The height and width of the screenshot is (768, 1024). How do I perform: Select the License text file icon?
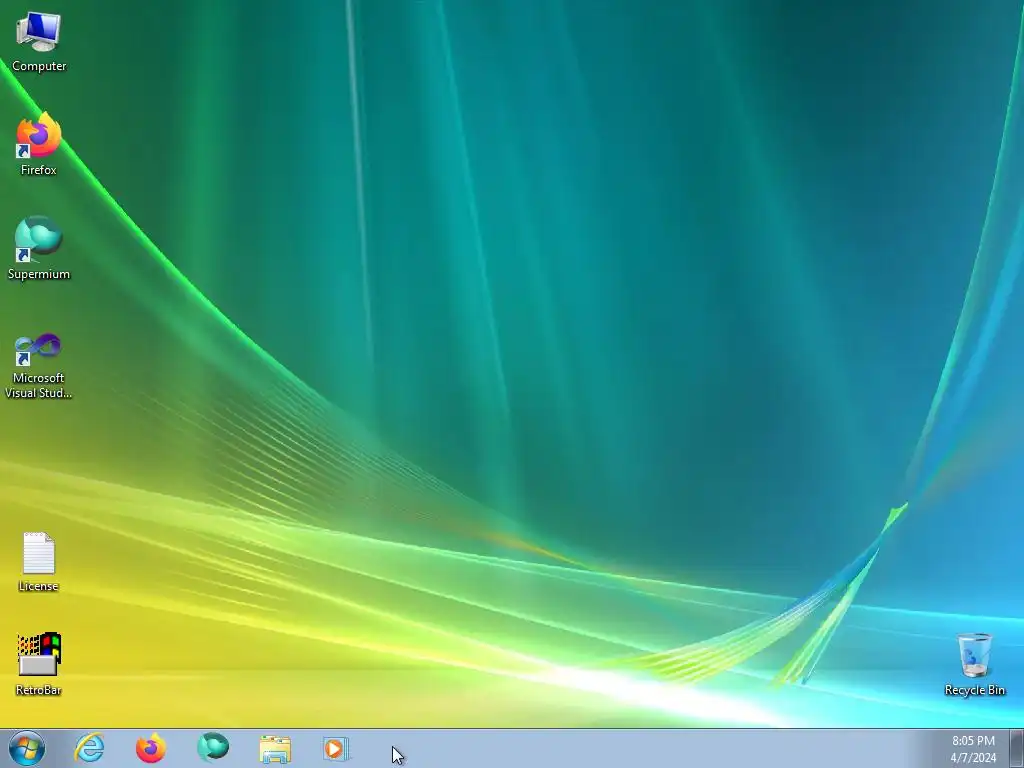39,562
